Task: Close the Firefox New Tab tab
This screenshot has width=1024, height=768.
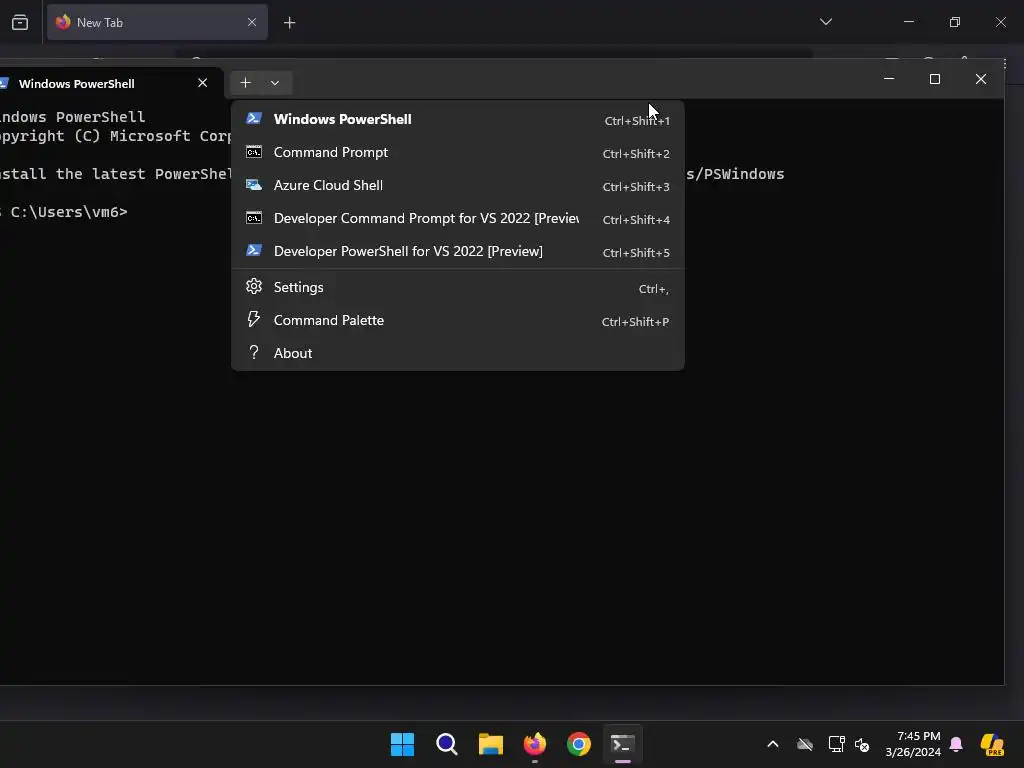Action: pos(252,22)
